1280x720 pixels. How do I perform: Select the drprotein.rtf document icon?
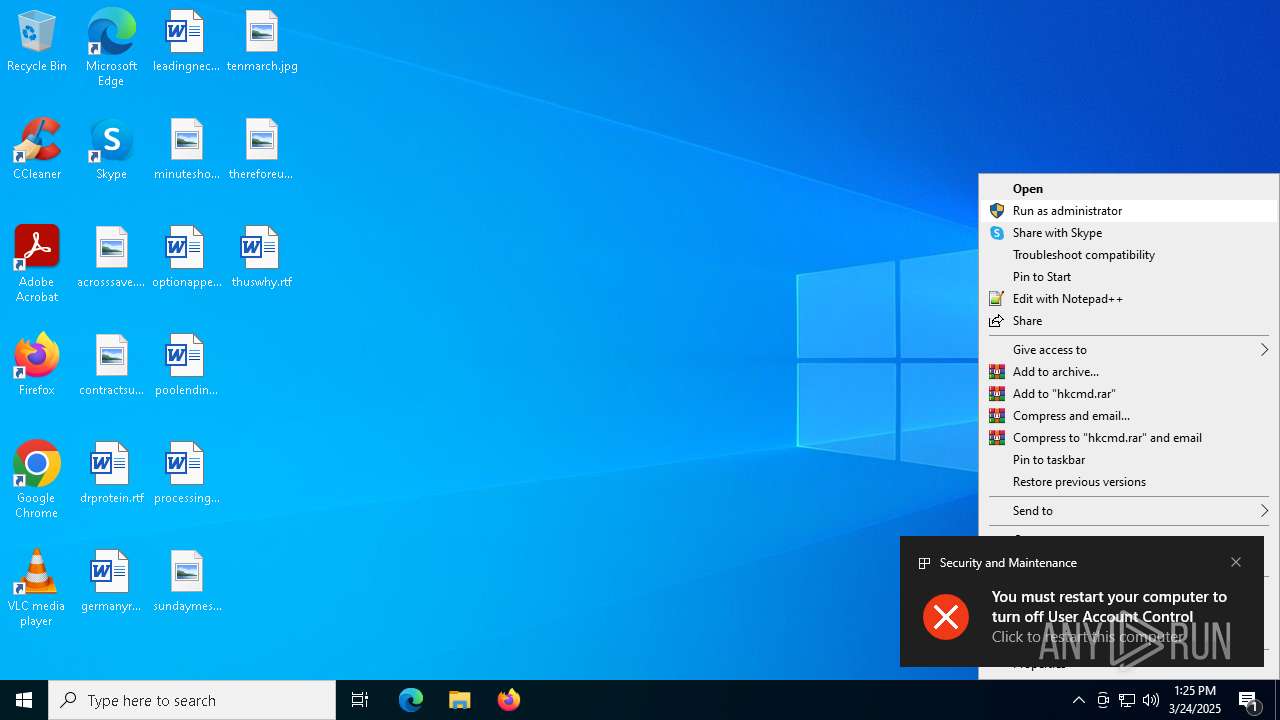coord(111,474)
